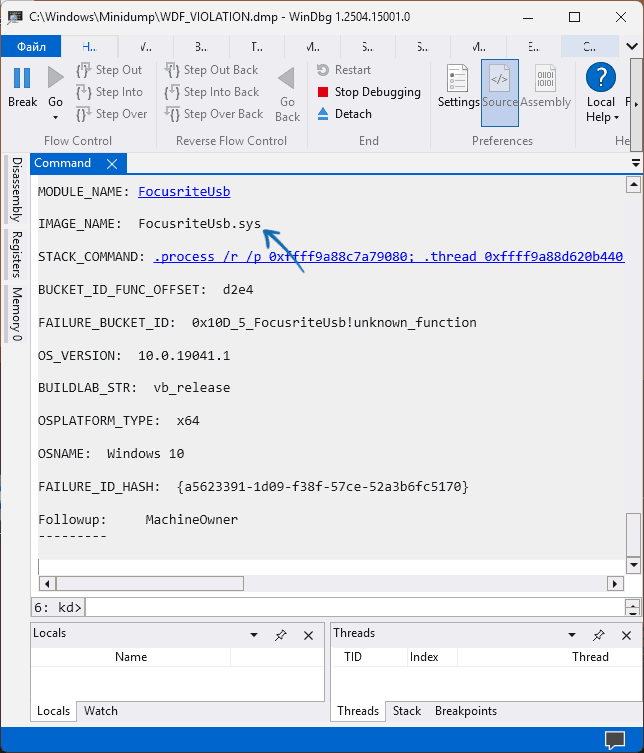Image resolution: width=644 pixels, height=753 pixels.
Task: Click Step Out Back
Action: click(211, 70)
